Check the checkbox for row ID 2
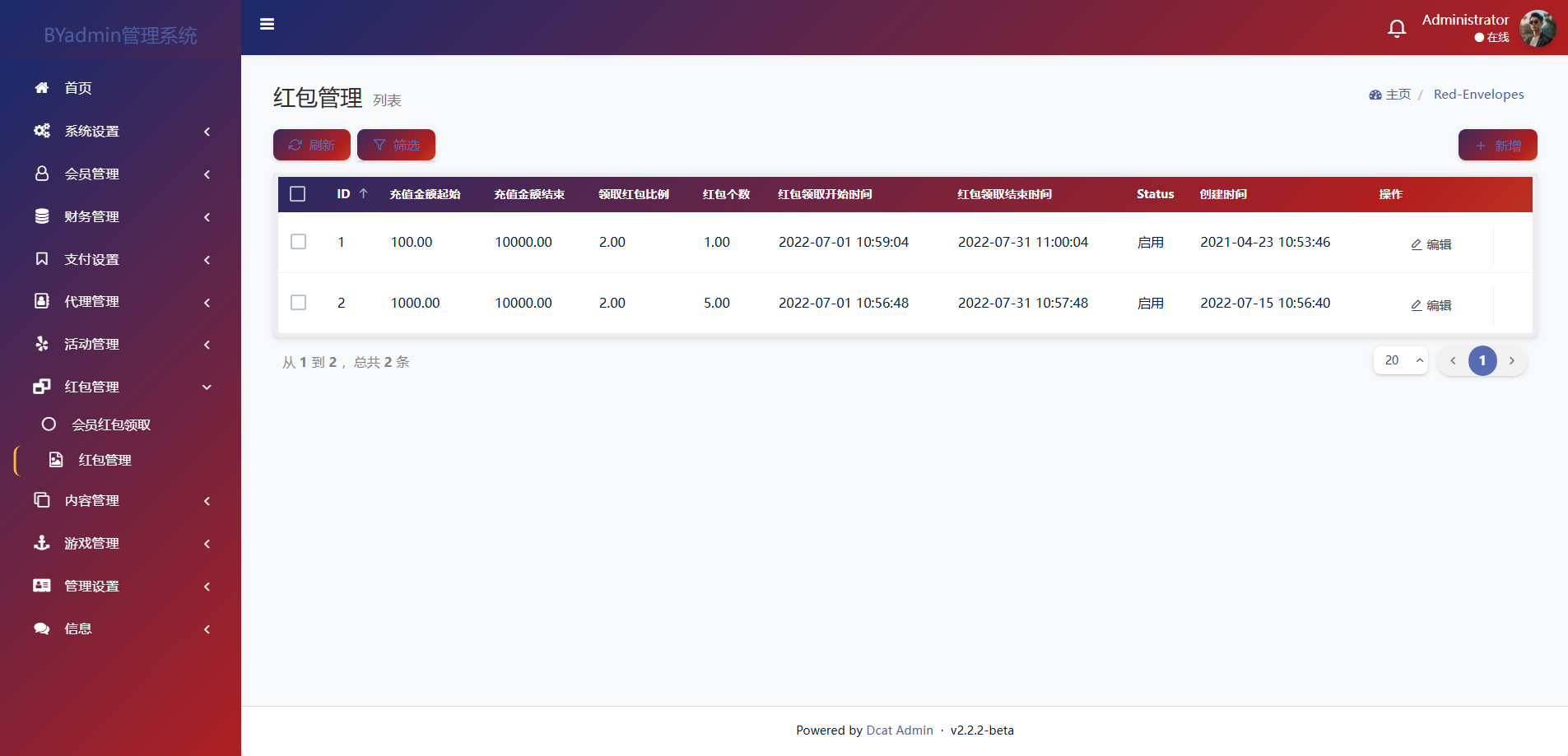 [298, 302]
